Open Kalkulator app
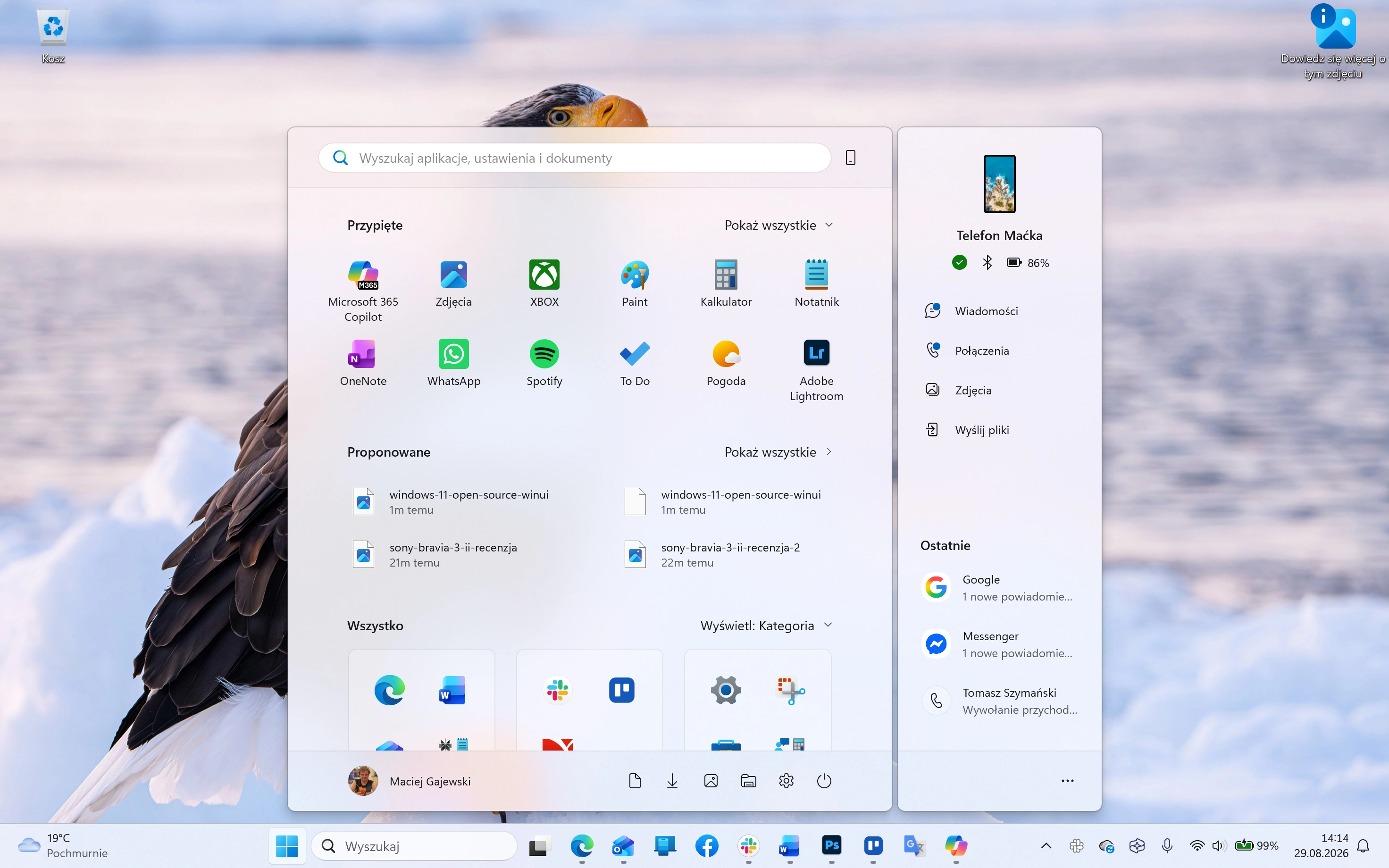 pos(726,284)
